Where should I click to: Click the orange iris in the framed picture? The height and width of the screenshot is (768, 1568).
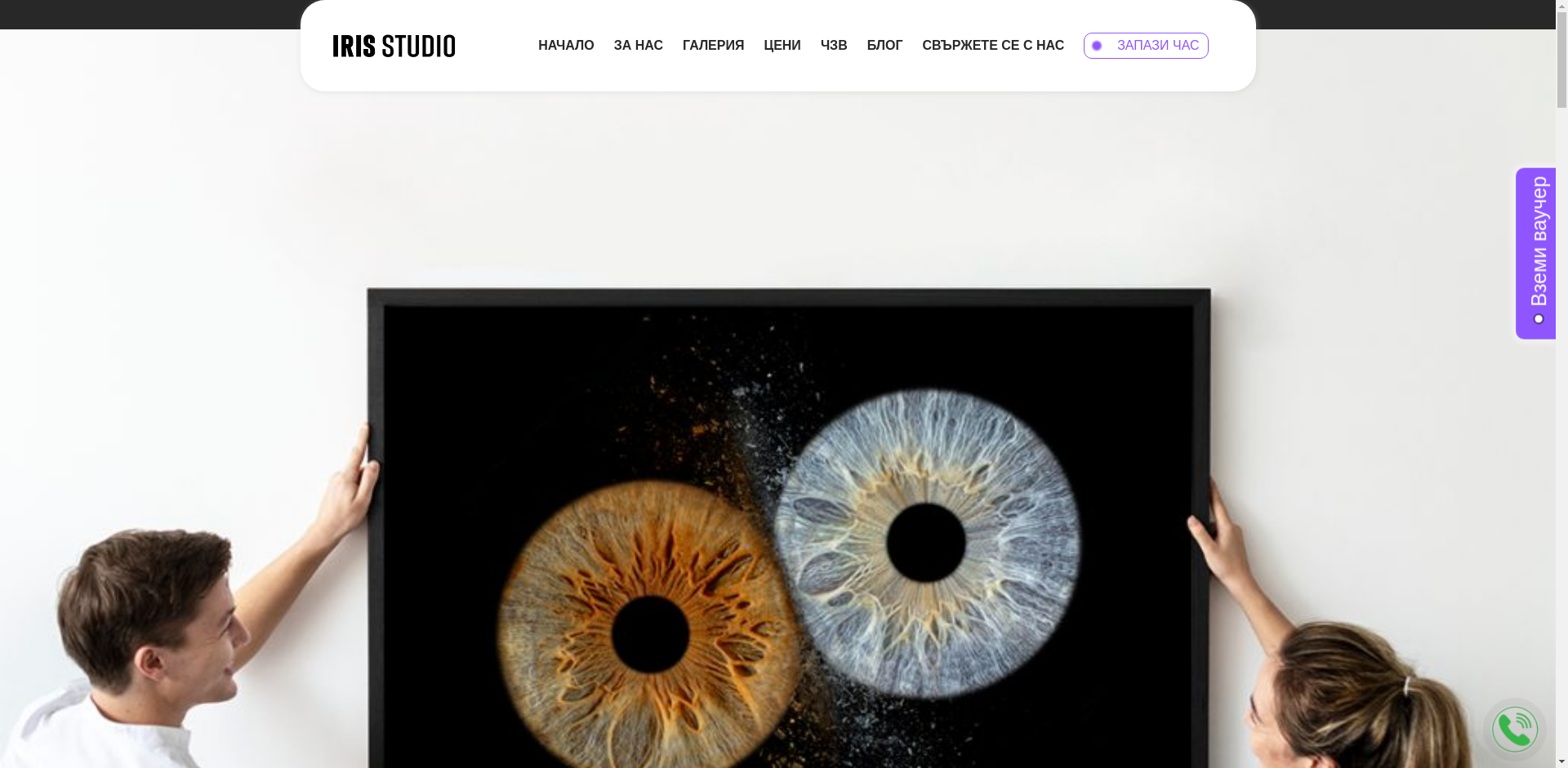pyautogui.click(x=572, y=571)
